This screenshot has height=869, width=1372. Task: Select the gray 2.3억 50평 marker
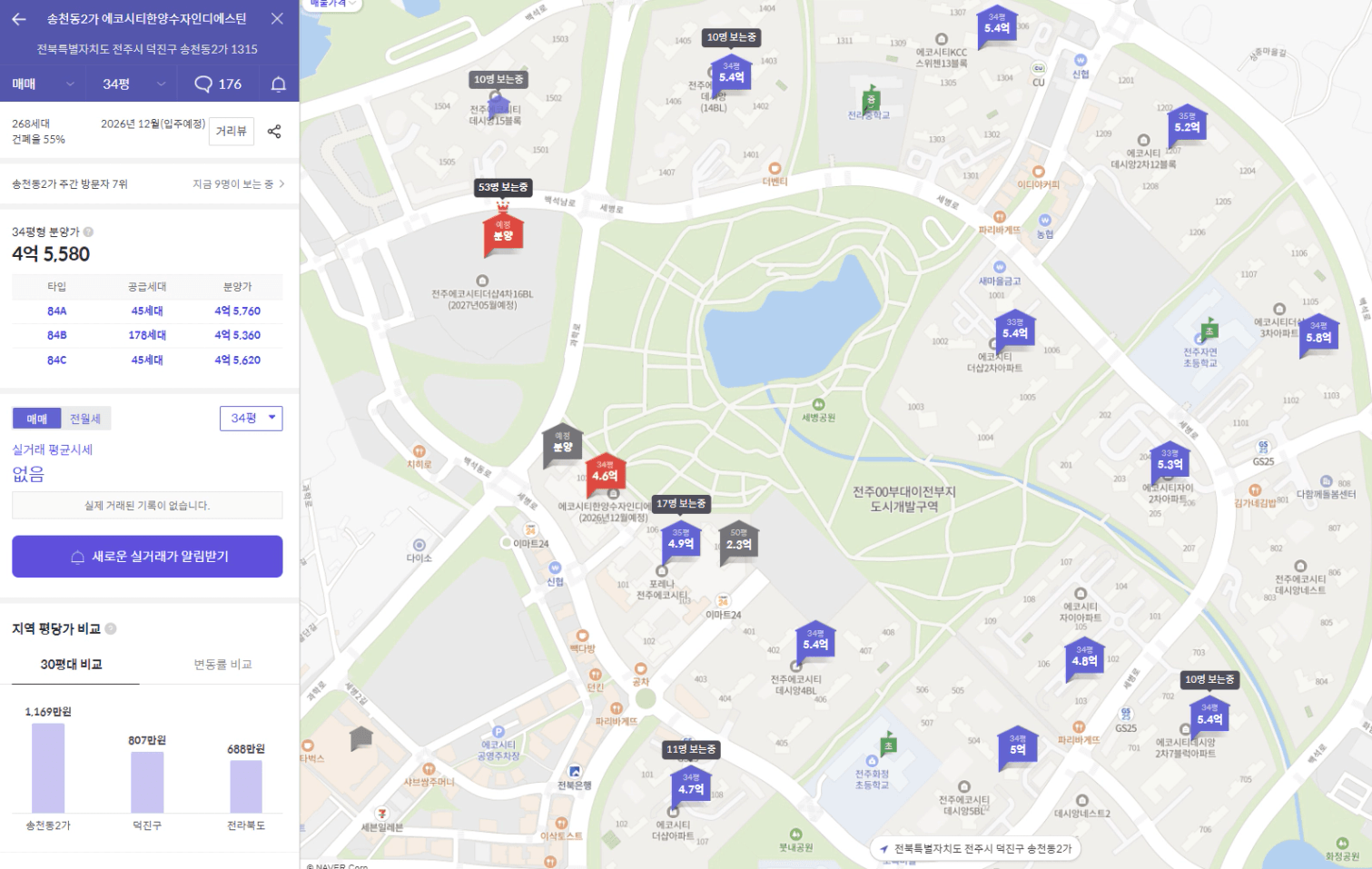(738, 542)
